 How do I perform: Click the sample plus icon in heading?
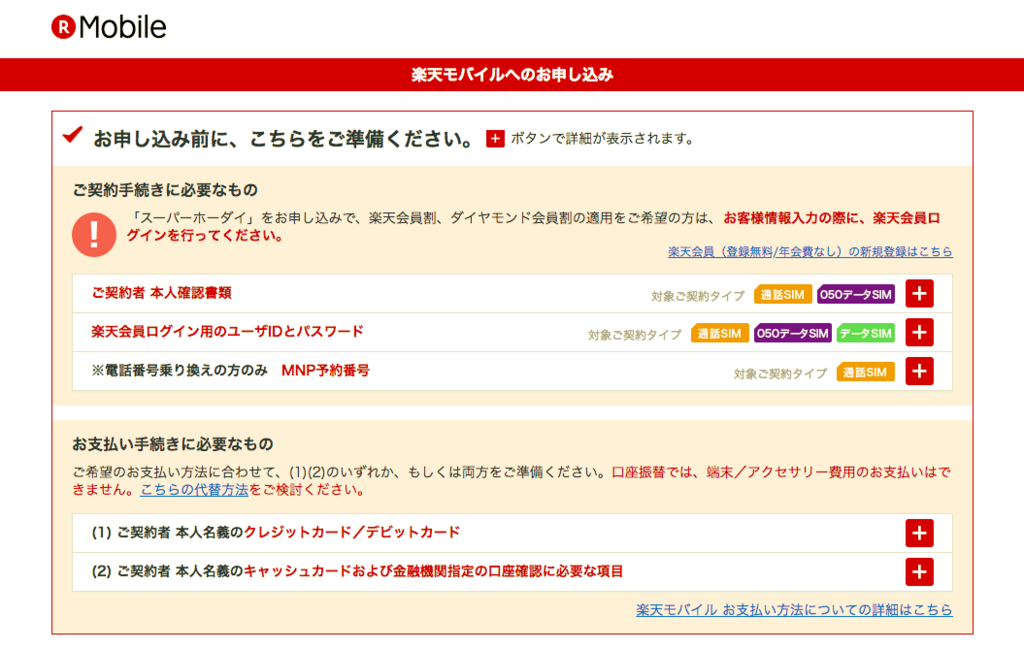coord(495,138)
